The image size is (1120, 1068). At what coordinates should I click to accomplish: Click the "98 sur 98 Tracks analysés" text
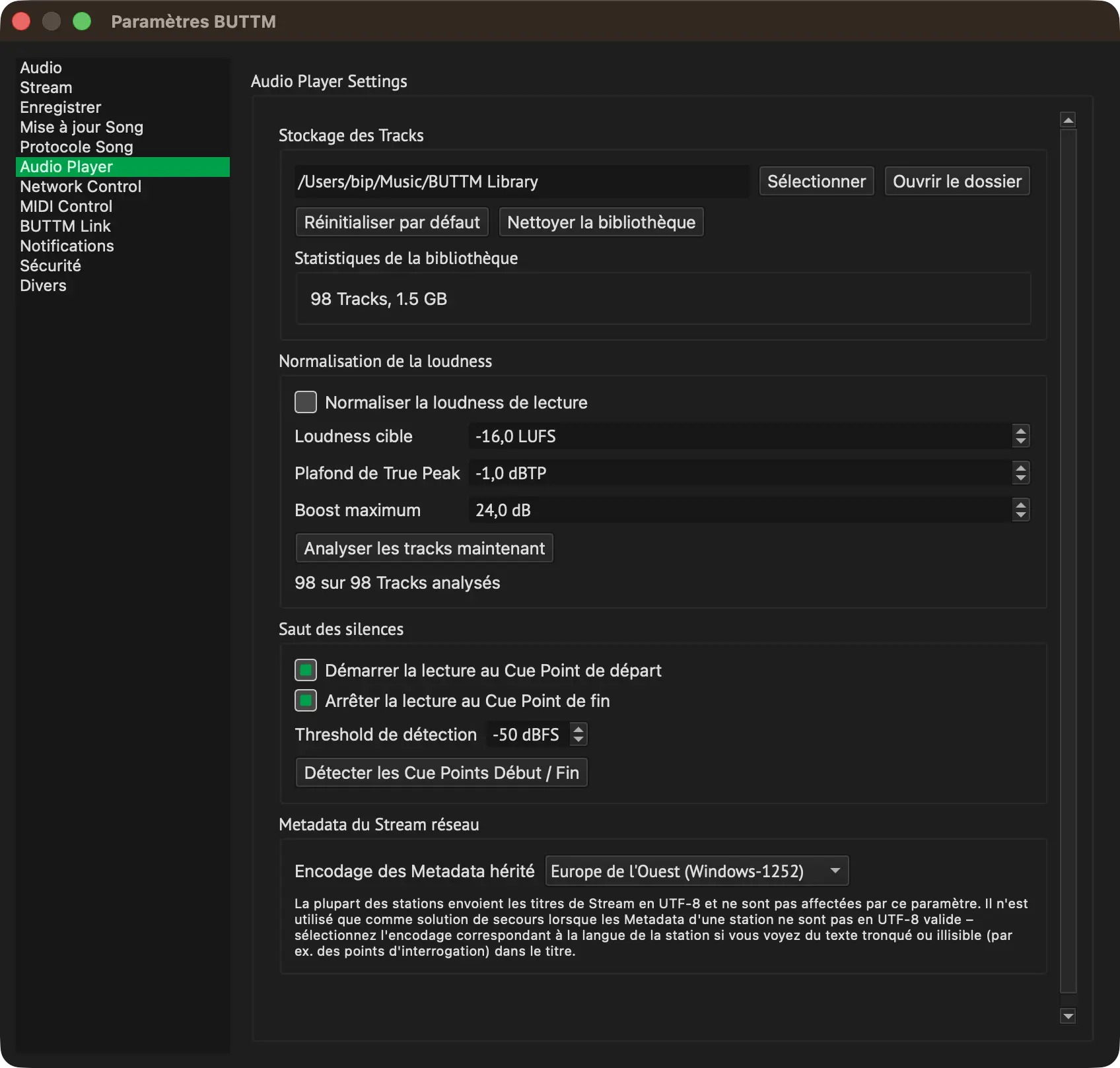[x=397, y=583]
